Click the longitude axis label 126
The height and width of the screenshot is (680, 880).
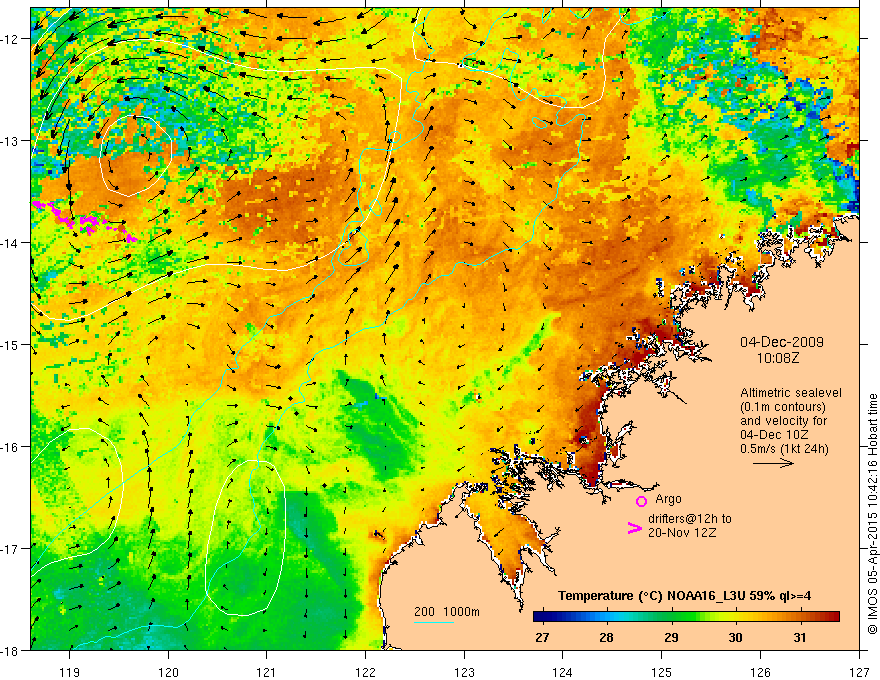pos(760,672)
